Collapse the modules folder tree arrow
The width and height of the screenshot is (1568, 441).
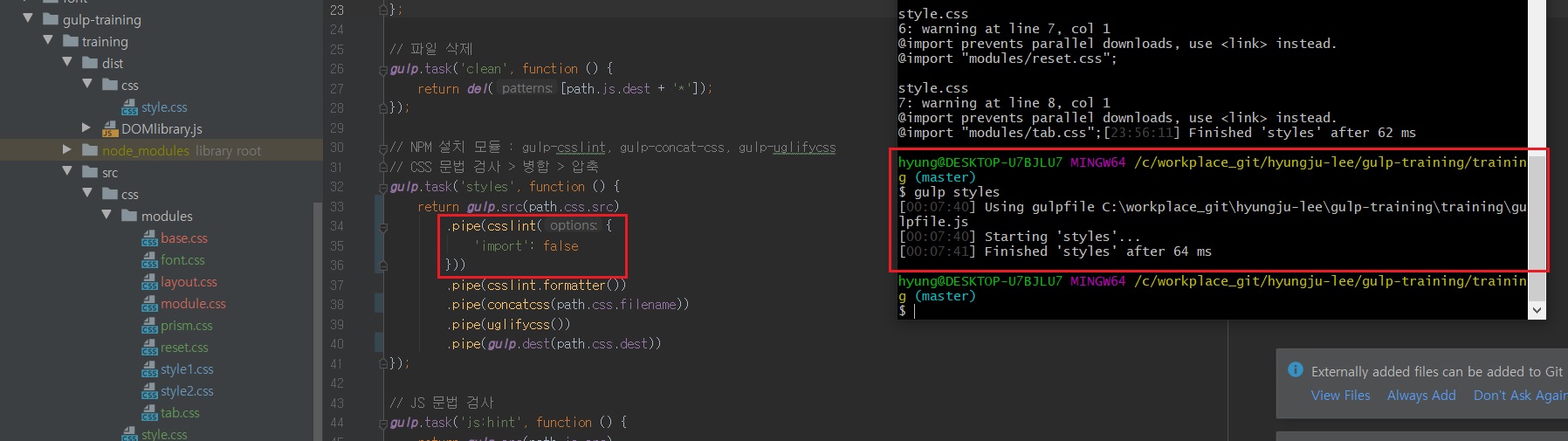107,215
